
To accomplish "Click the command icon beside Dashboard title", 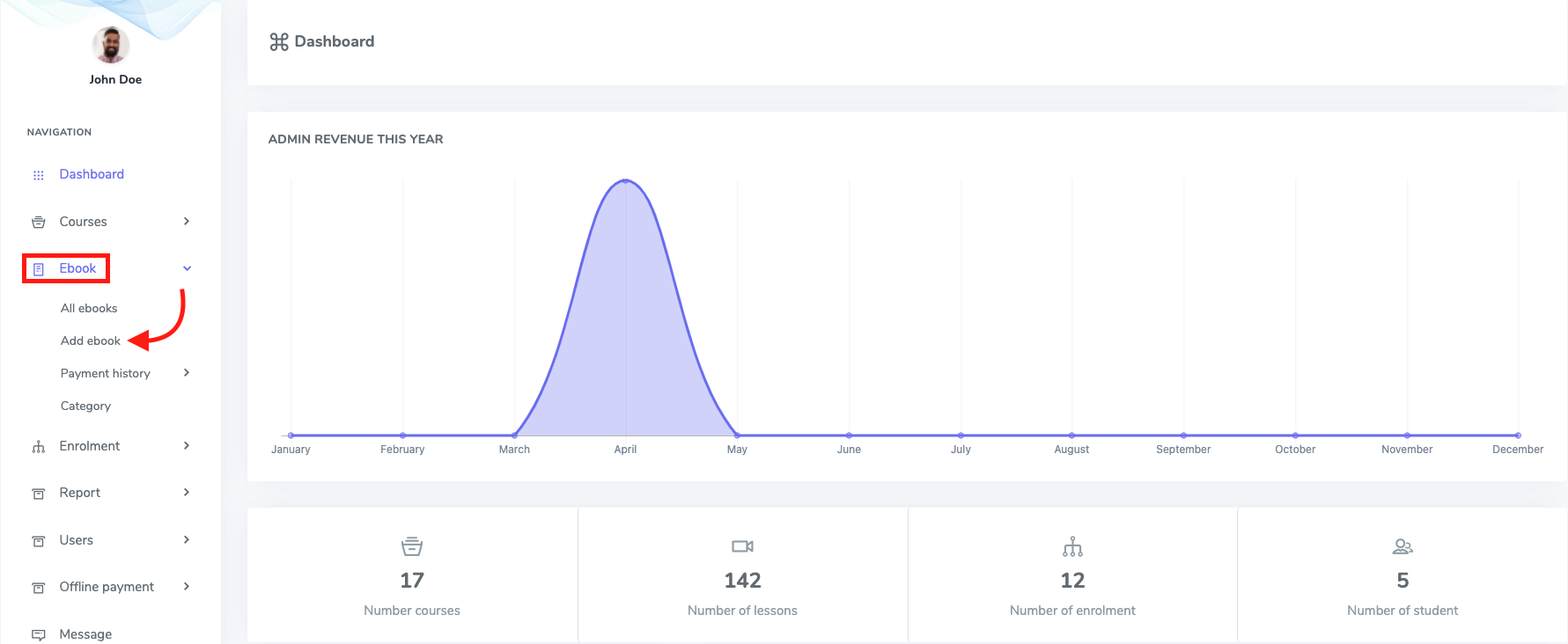I will (279, 42).
